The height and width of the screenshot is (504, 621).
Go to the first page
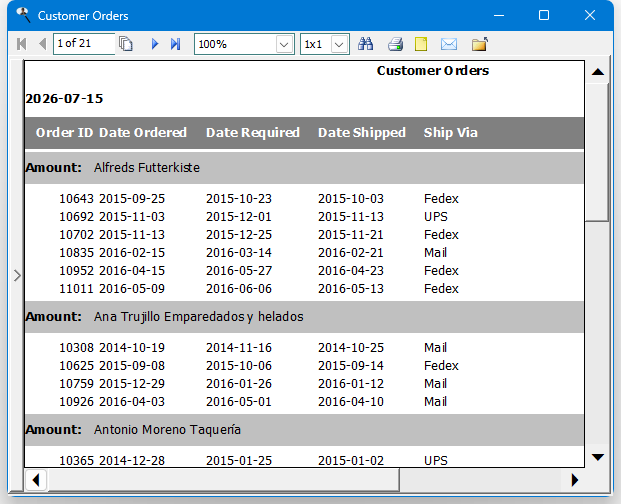coord(21,44)
